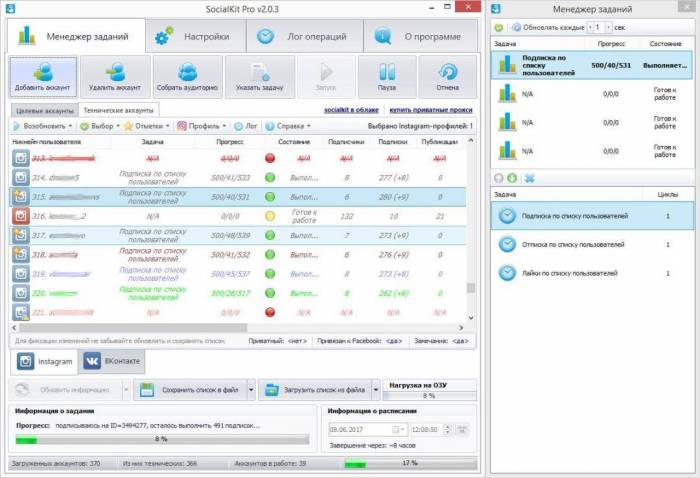Screen dimensions: 700x478
Task: Click Сохранить список в файл button
Action: point(190,390)
